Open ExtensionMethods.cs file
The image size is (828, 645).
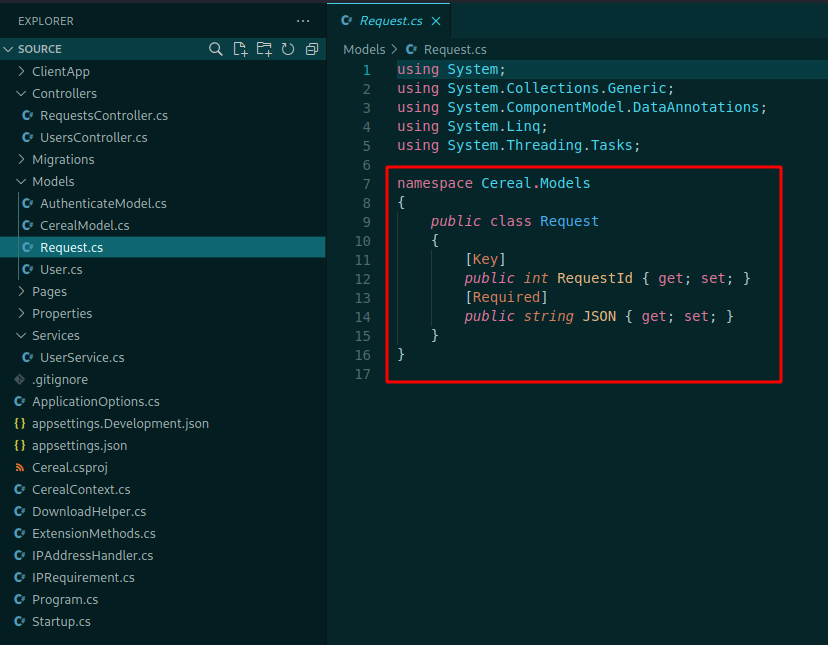[163, 534]
